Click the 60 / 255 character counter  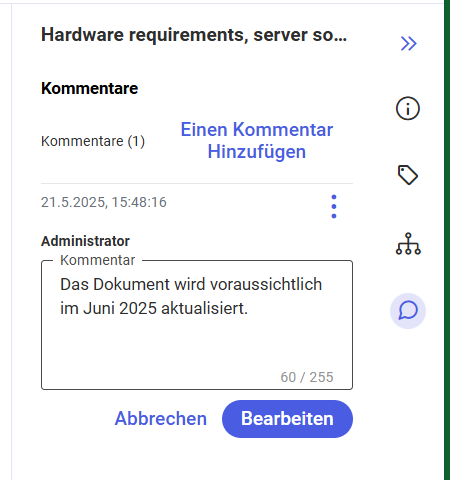[x=307, y=377]
